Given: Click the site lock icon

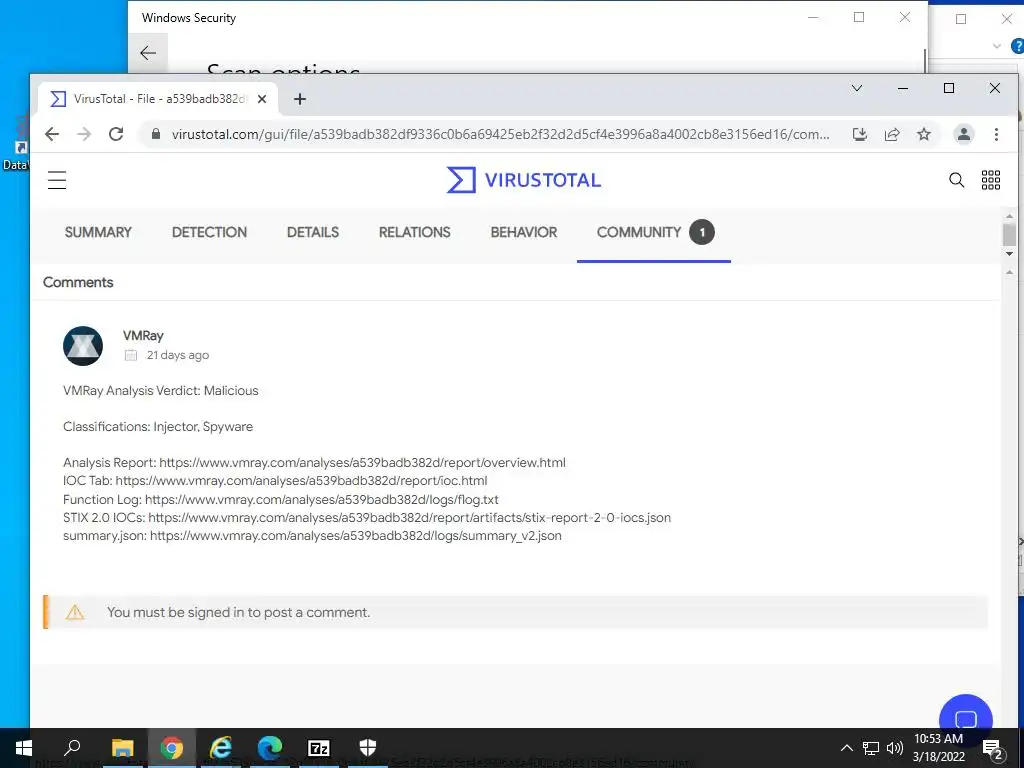Looking at the screenshot, I should (x=155, y=135).
